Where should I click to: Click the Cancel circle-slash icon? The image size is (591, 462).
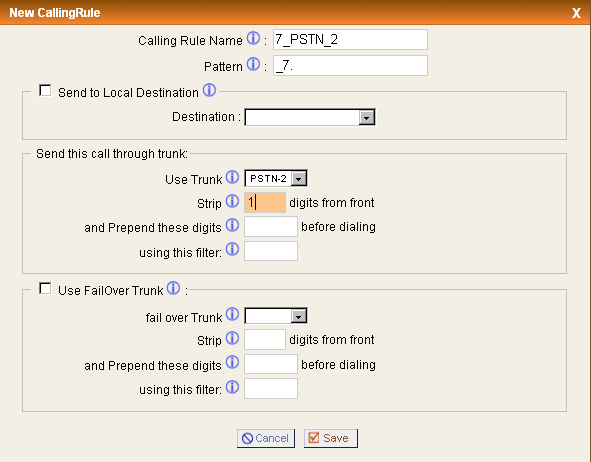click(247, 438)
